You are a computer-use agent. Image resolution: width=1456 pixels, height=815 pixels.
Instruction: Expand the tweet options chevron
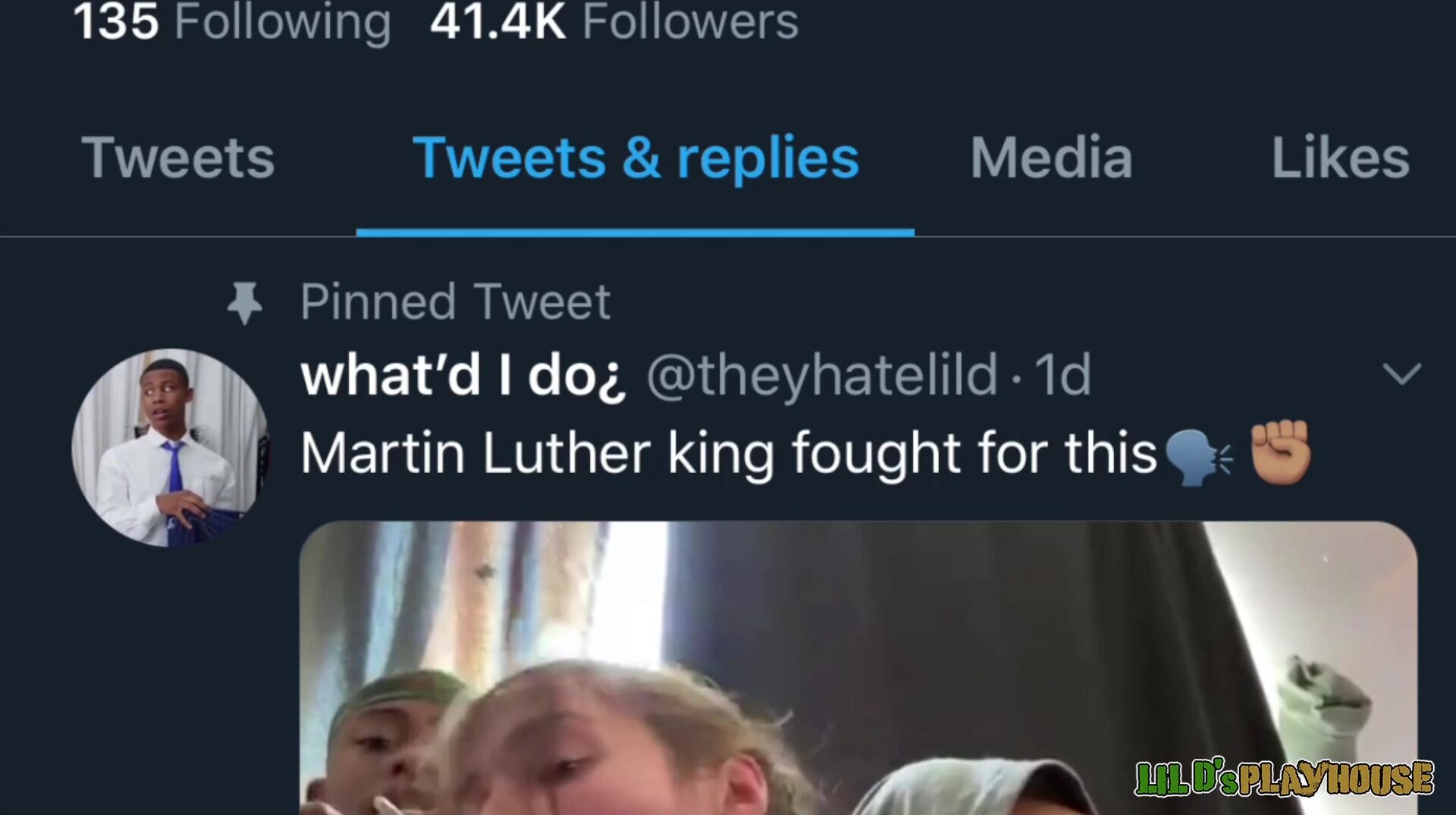coord(1401,374)
